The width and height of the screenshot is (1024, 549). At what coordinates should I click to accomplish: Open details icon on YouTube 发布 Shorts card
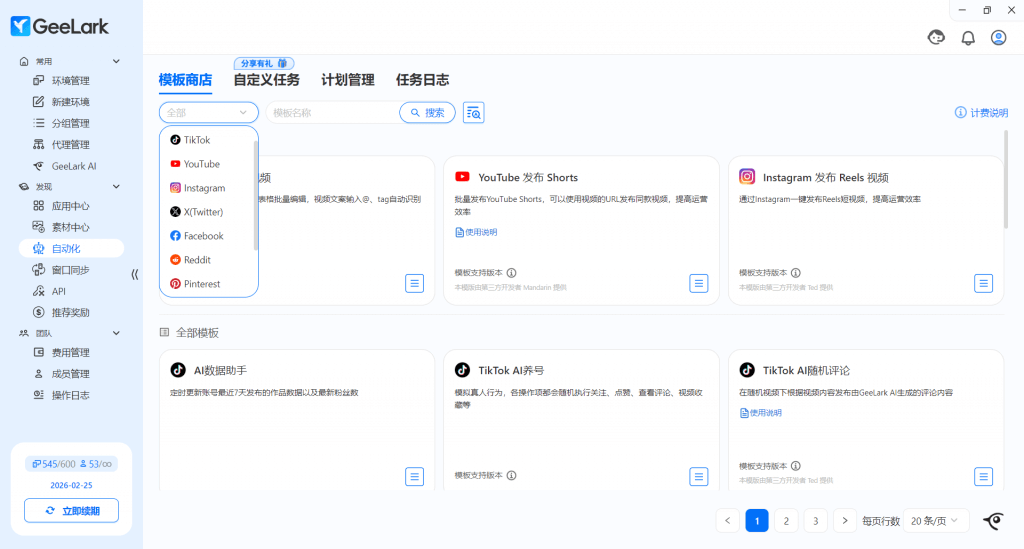tap(699, 283)
